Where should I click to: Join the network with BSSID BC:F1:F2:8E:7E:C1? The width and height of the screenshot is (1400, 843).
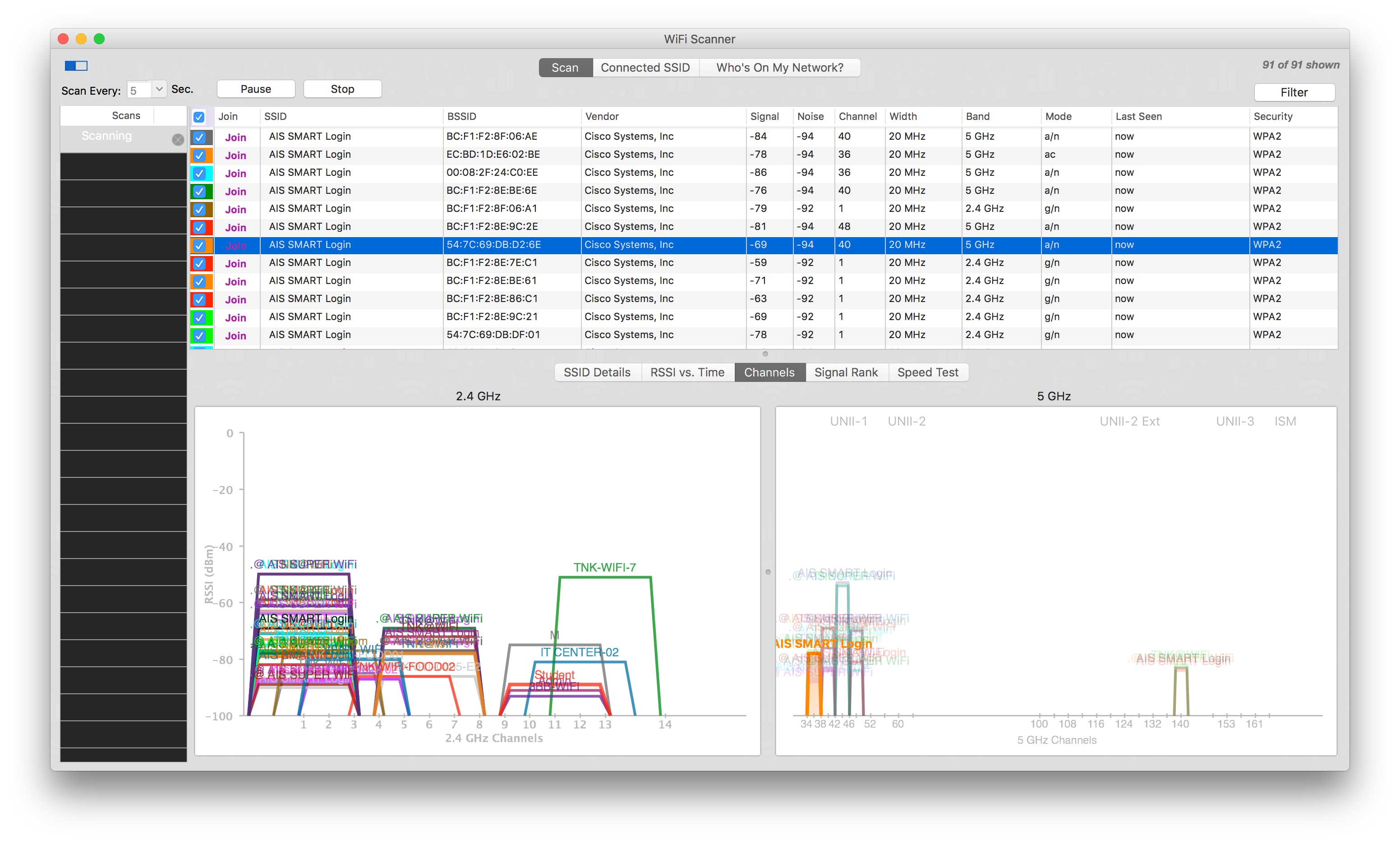coord(235,264)
